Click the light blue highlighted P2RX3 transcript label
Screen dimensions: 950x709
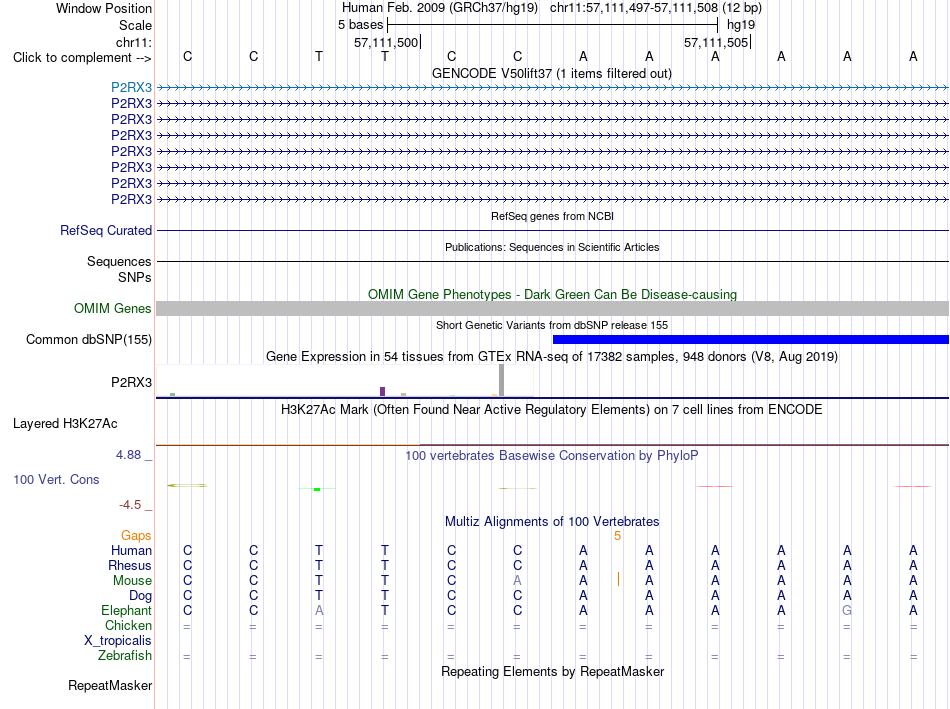131,87
